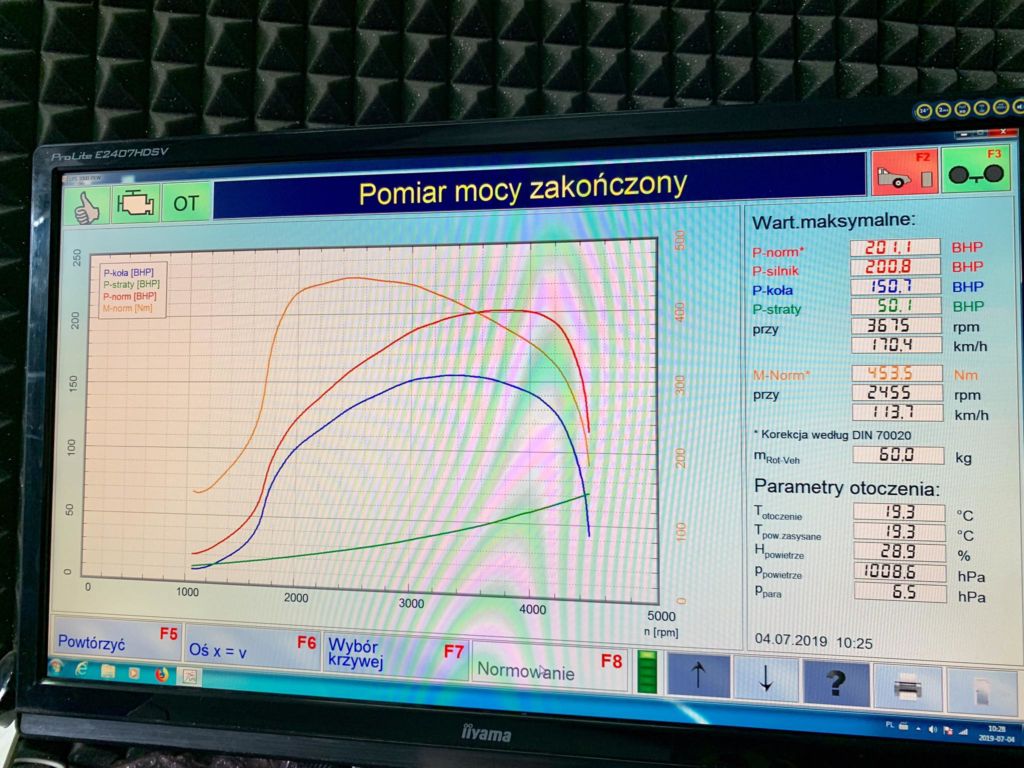Viewport: 1024px width, 768px height.
Task: Click the down arrow button
Action: [x=766, y=680]
